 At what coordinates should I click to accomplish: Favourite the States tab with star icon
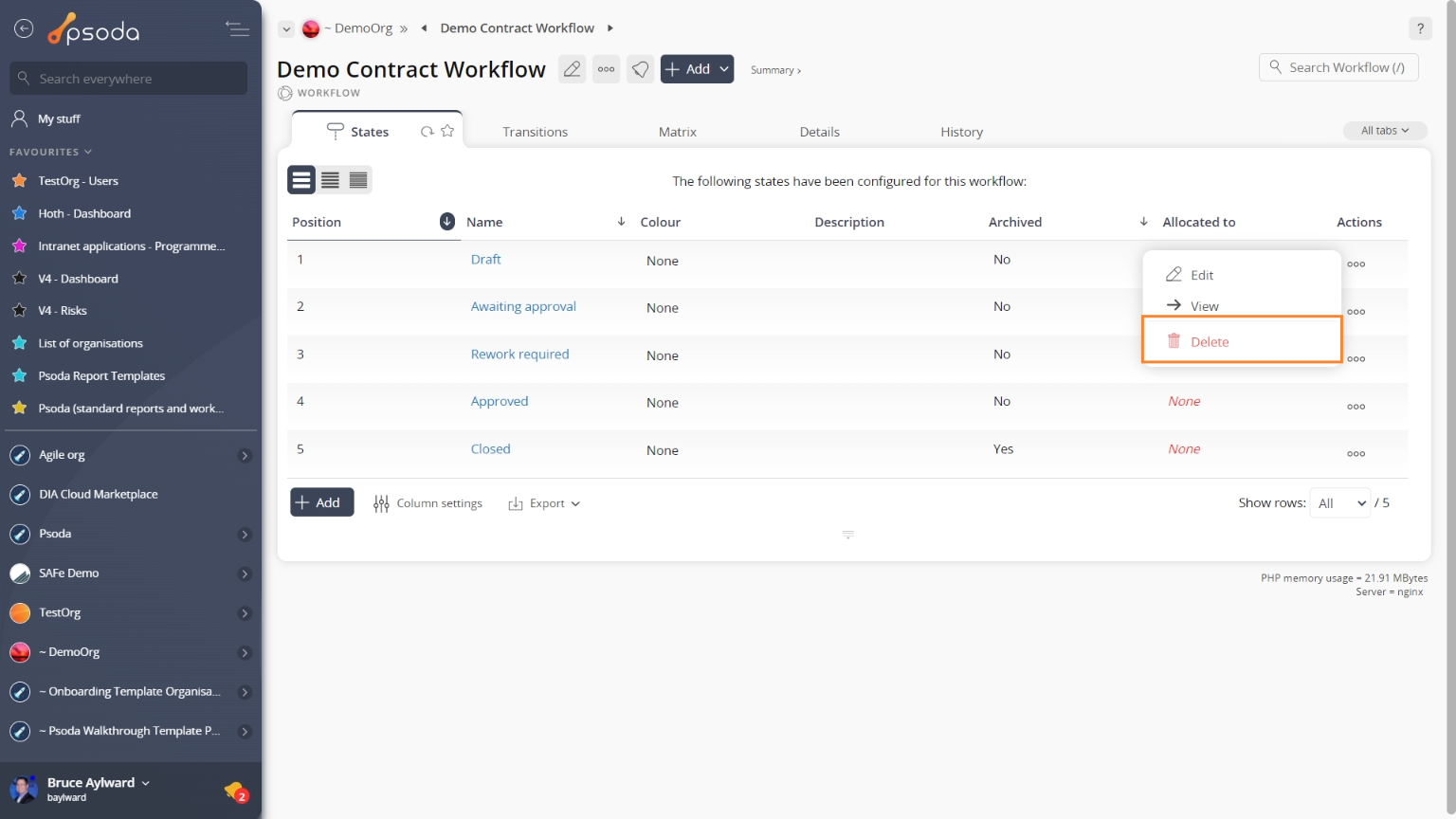[x=447, y=131]
